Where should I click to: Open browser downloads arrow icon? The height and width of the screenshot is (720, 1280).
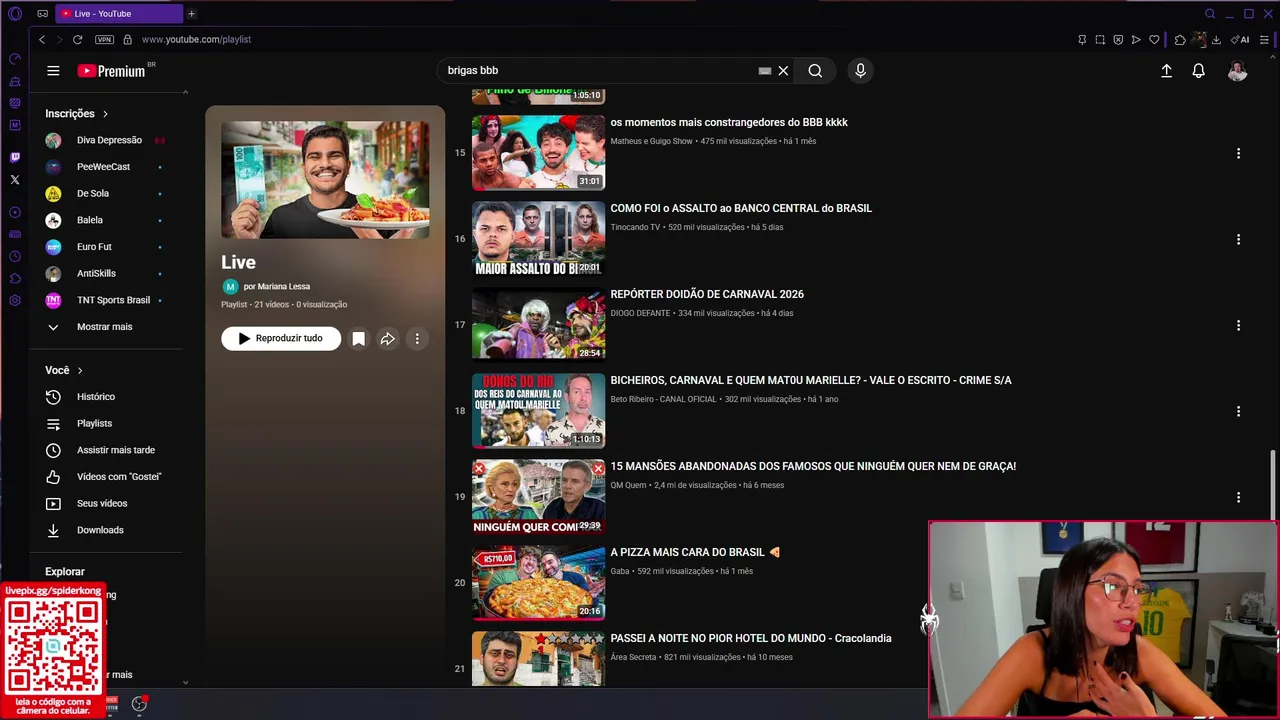pos(1216,40)
